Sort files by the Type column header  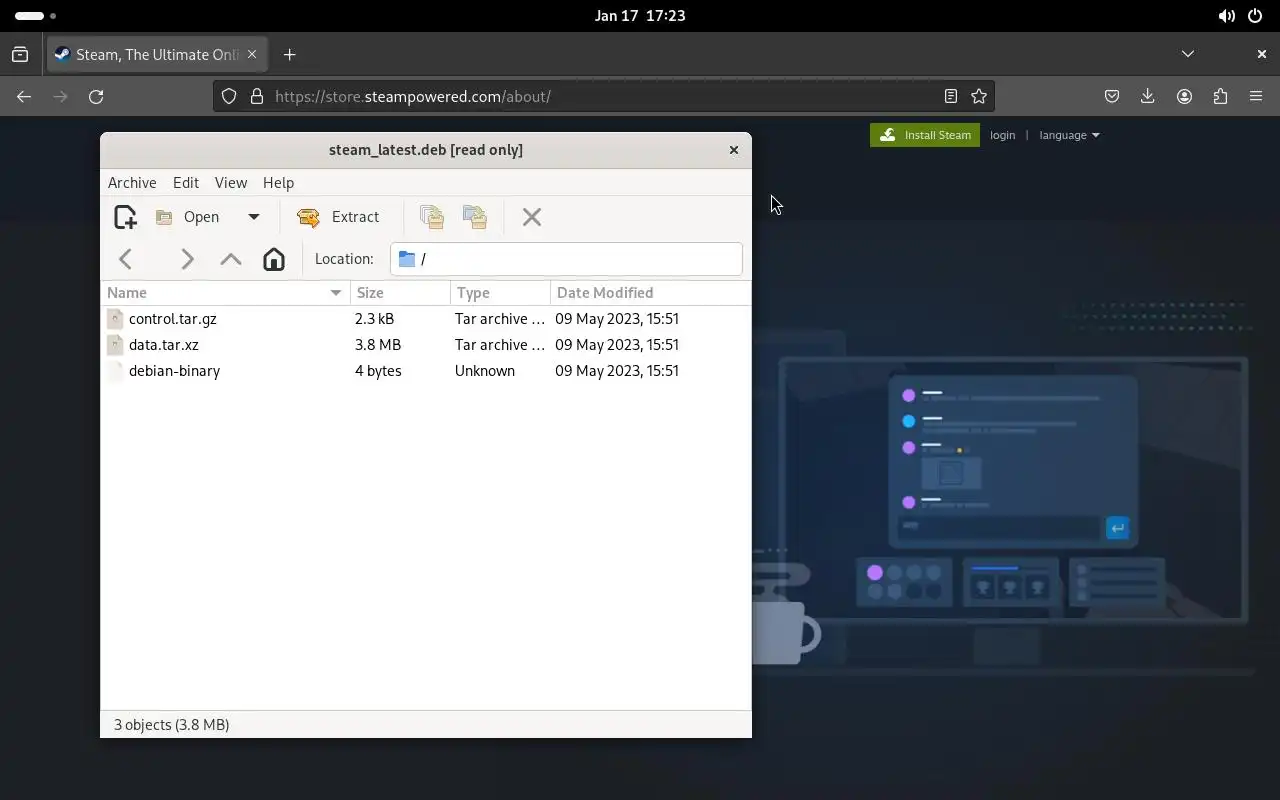click(500, 293)
